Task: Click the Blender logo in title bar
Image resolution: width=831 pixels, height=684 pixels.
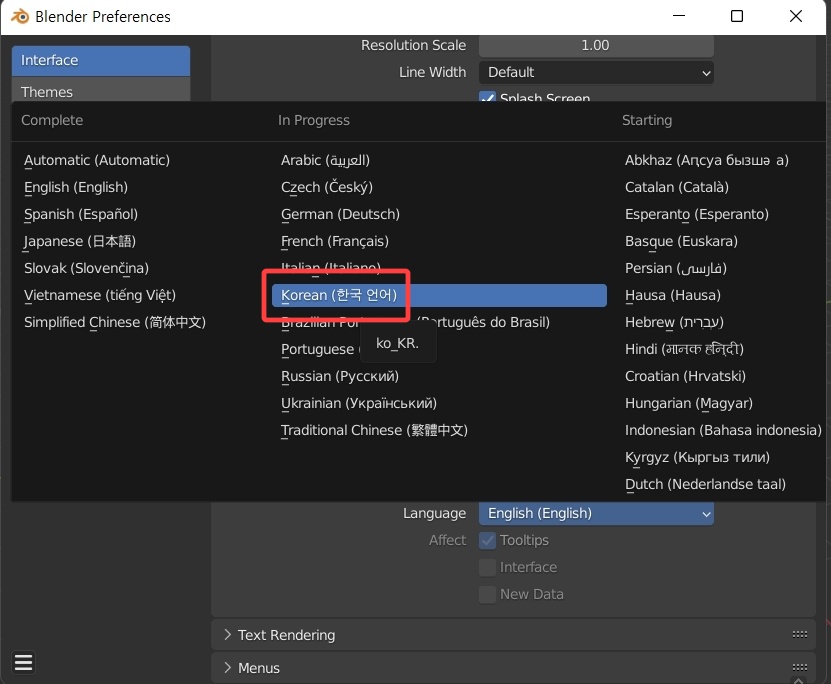Action: click(x=20, y=16)
